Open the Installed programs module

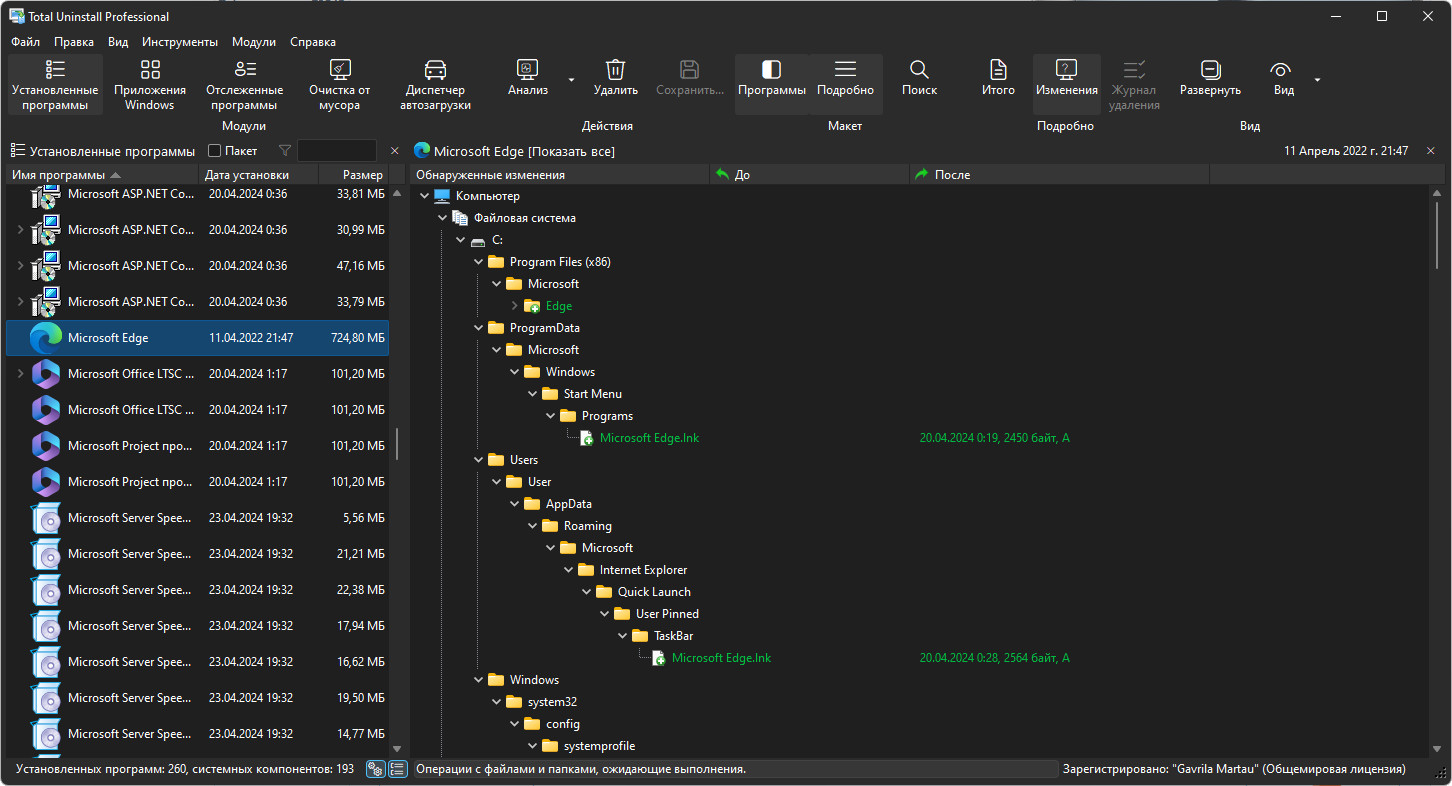55,85
